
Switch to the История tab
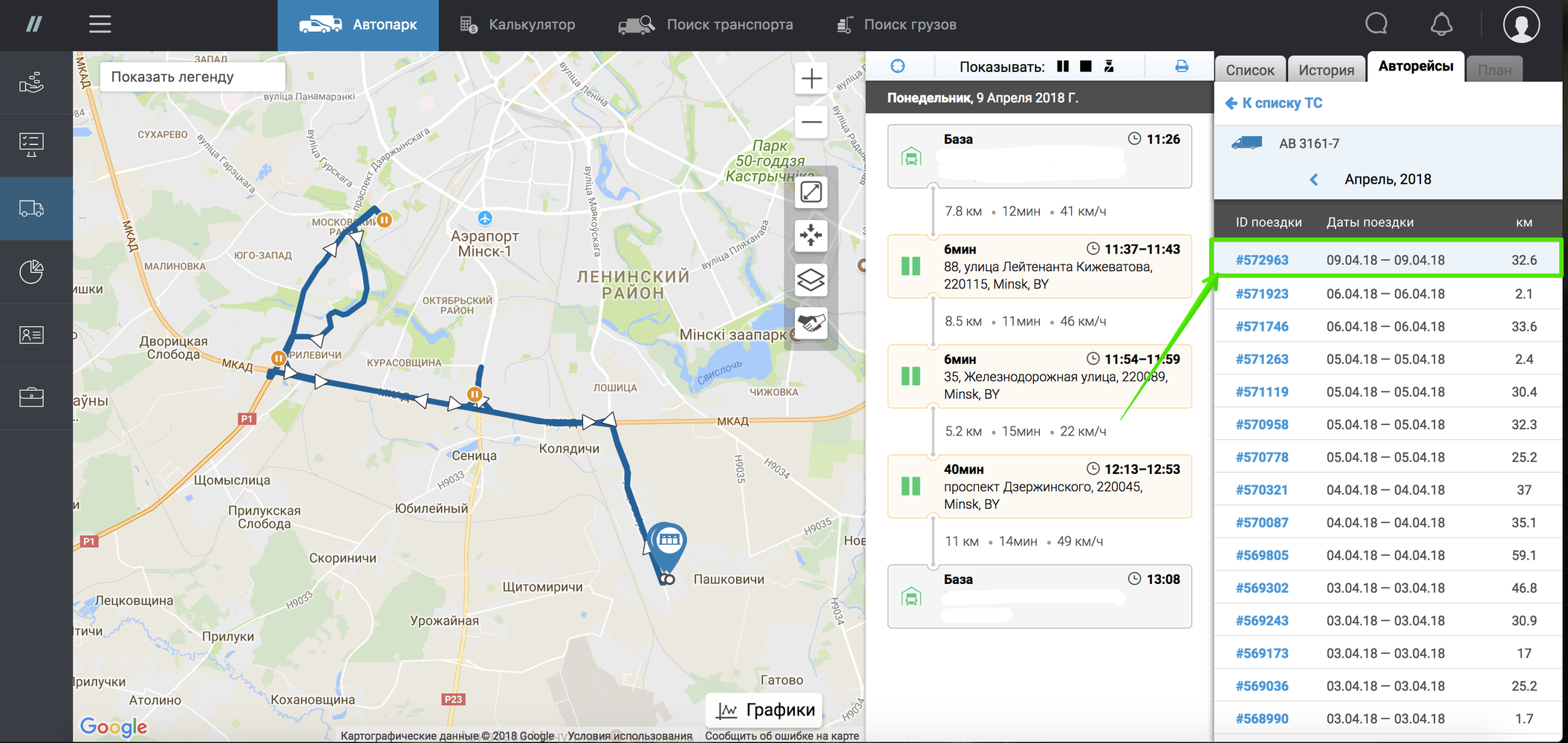tap(1326, 70)
